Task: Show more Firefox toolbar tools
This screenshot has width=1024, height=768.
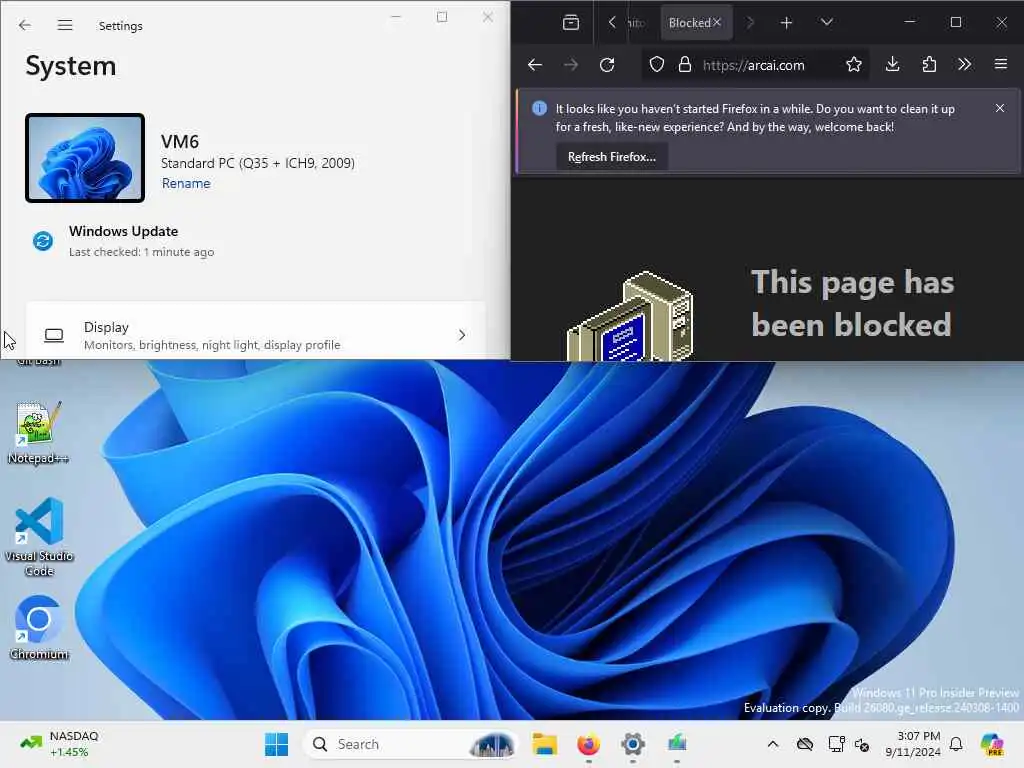Action: point(965,65)
